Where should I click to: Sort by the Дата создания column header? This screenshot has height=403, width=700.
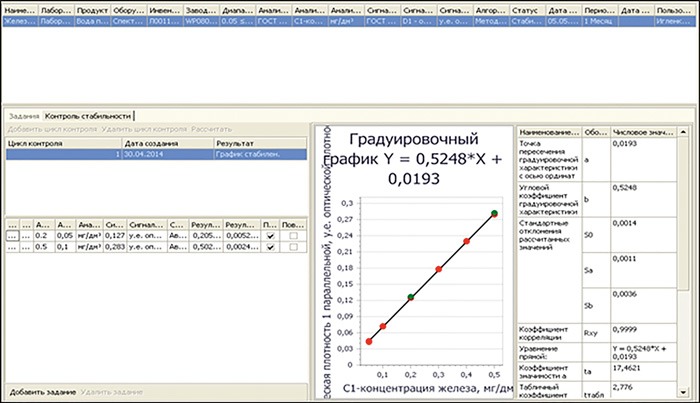(166, 143)
